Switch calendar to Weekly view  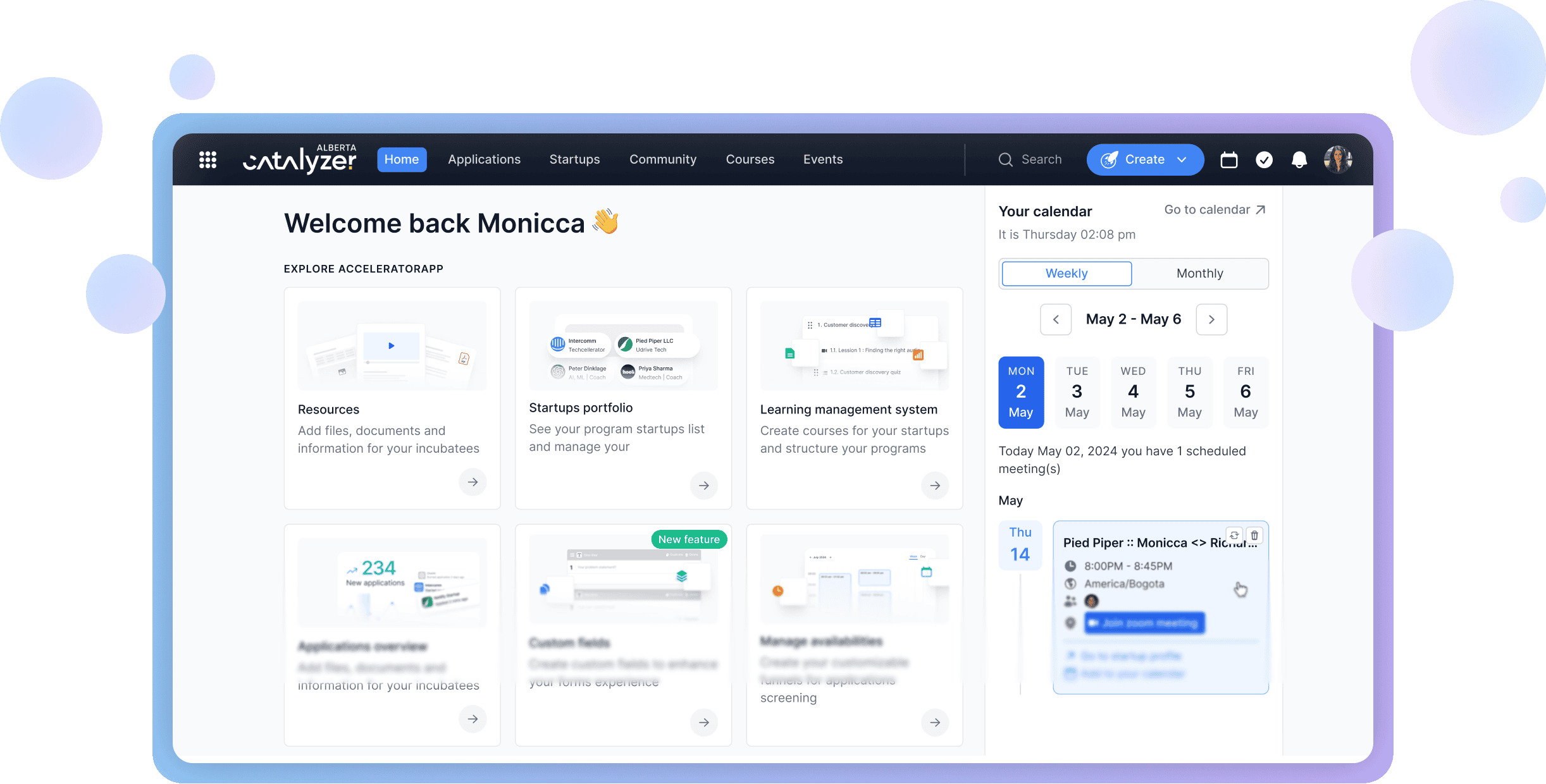tap(1067, 274)
